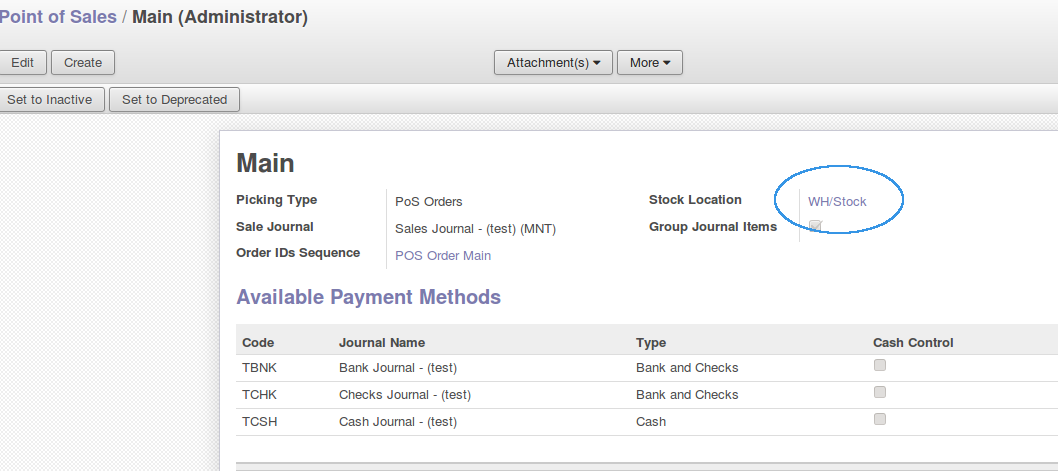Open the Attachment(s) dropdown

point(553,63)
